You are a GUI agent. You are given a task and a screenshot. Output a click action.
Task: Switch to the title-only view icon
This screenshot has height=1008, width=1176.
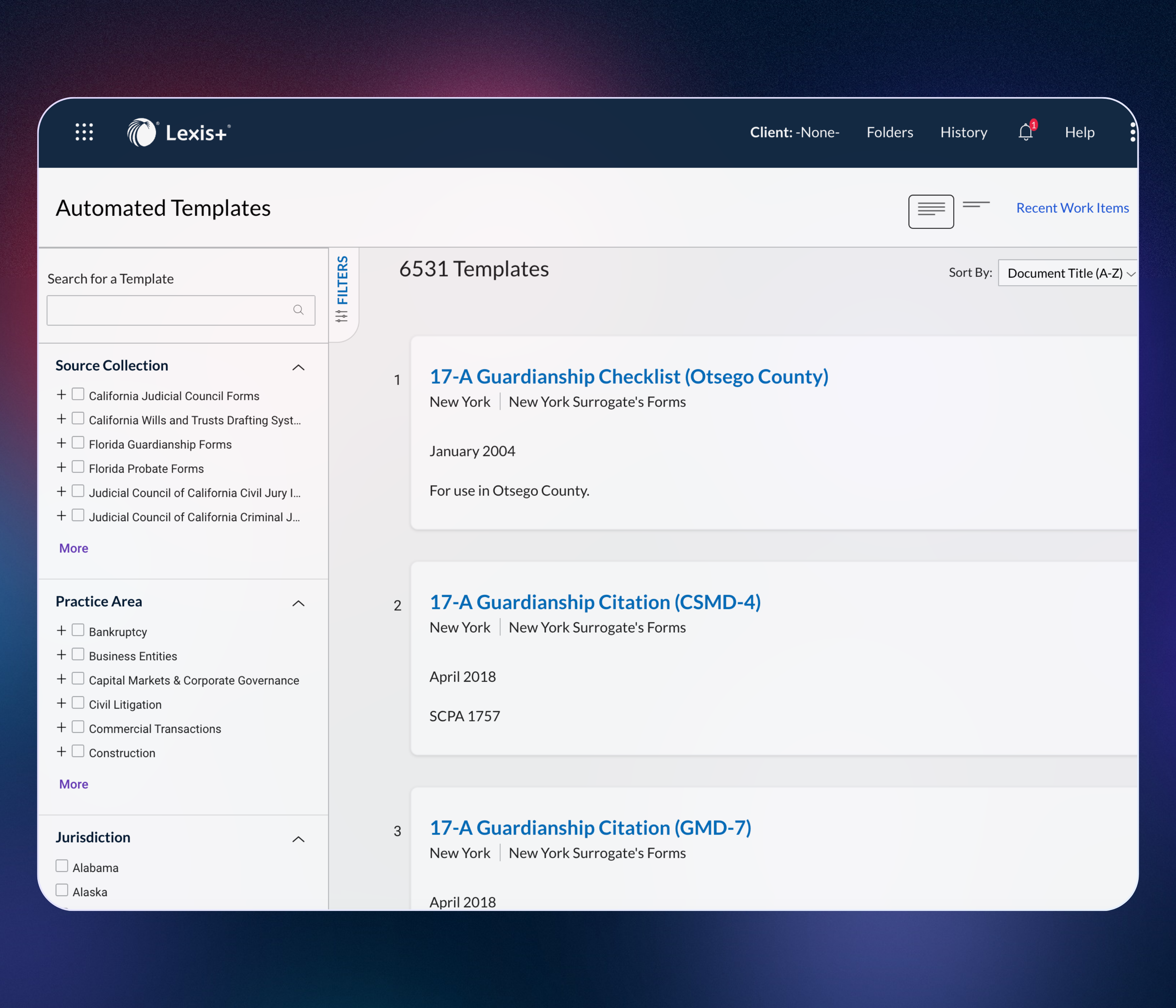click(x=976, y=205)
